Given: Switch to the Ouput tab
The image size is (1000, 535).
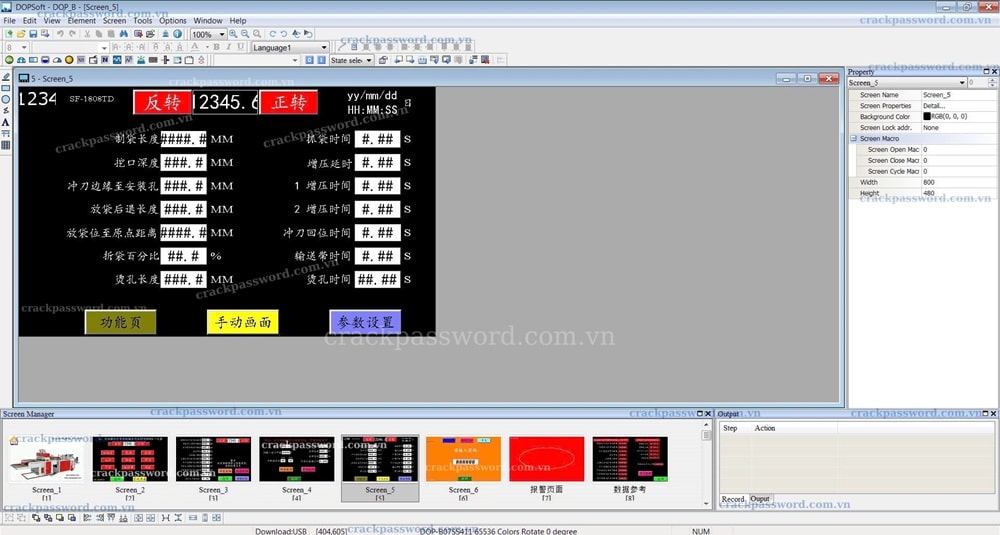Looking at the screenshot, I should click(760, 499).
